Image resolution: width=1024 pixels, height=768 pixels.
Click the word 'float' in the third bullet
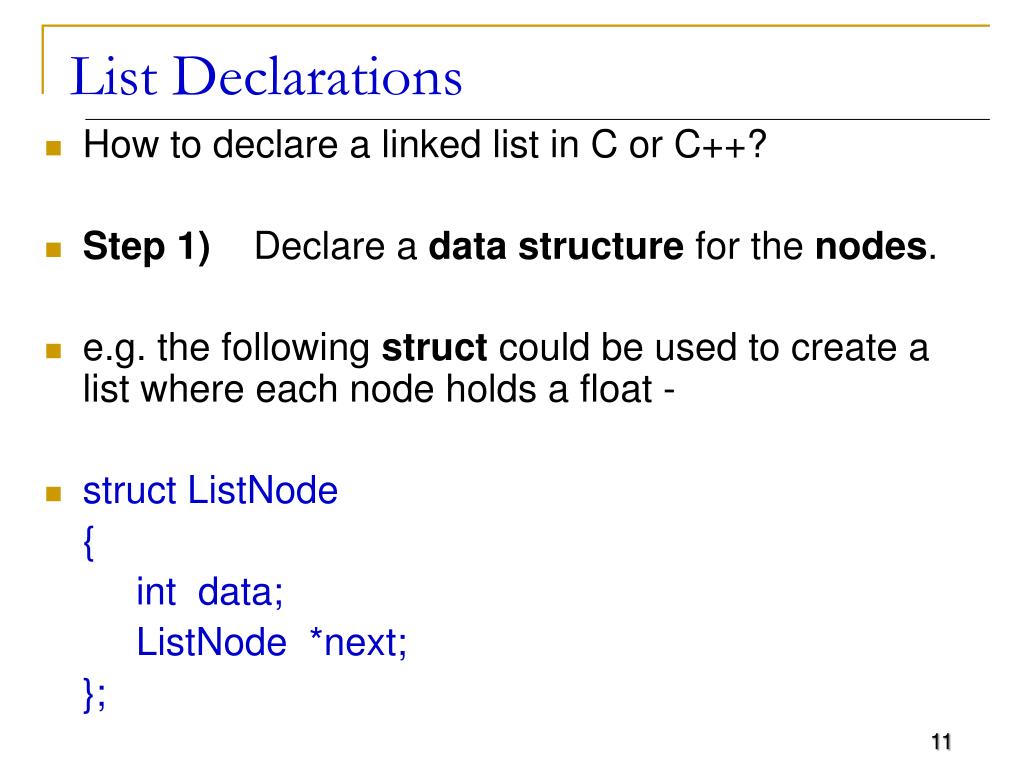616,389
